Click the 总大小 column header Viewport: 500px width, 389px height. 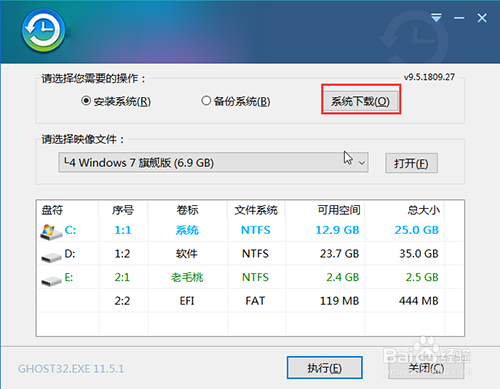[424, 210]
